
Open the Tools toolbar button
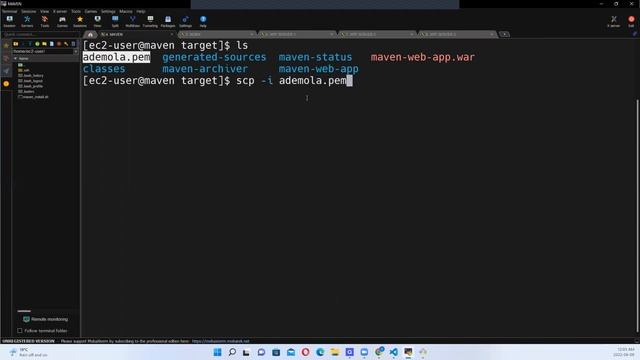[44, 21]
